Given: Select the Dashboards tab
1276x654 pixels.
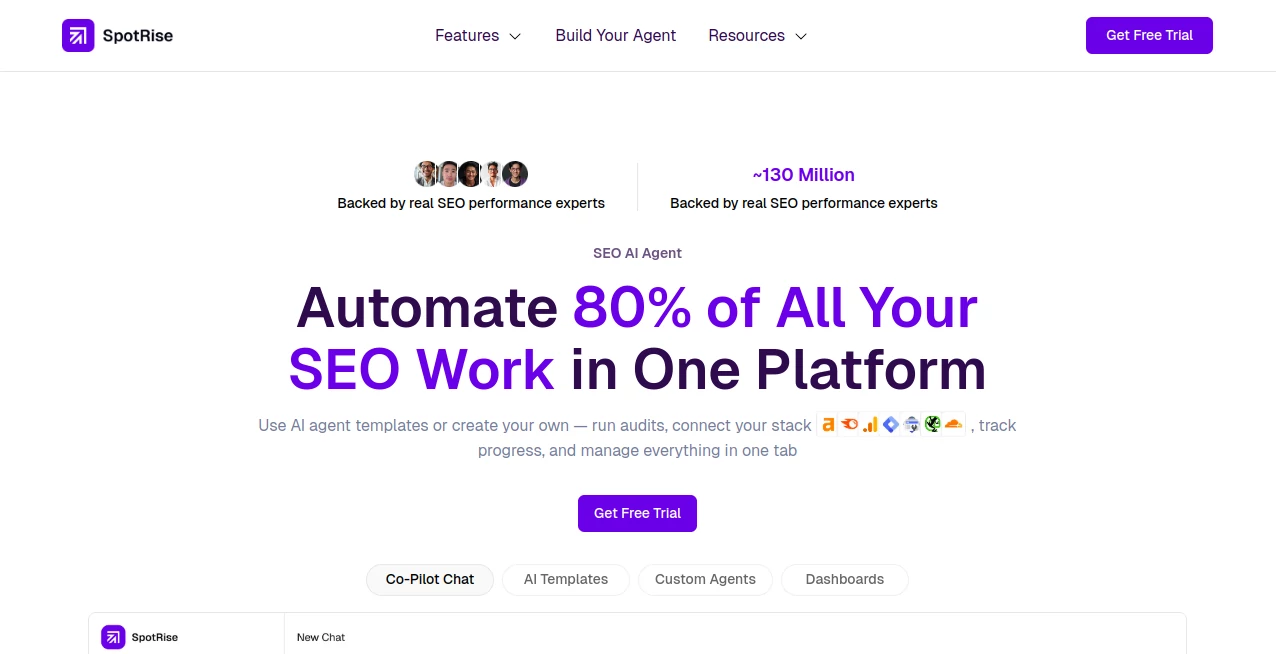Looking at the screenshot, I should (844, 579).
